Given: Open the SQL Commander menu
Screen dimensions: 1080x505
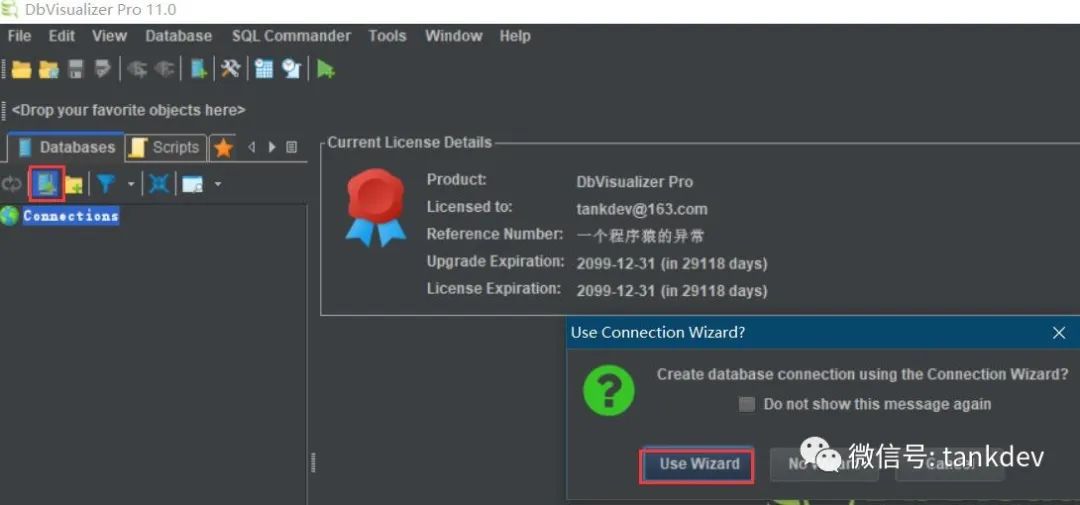Looking at the screenshot, I should click(291, 36).
